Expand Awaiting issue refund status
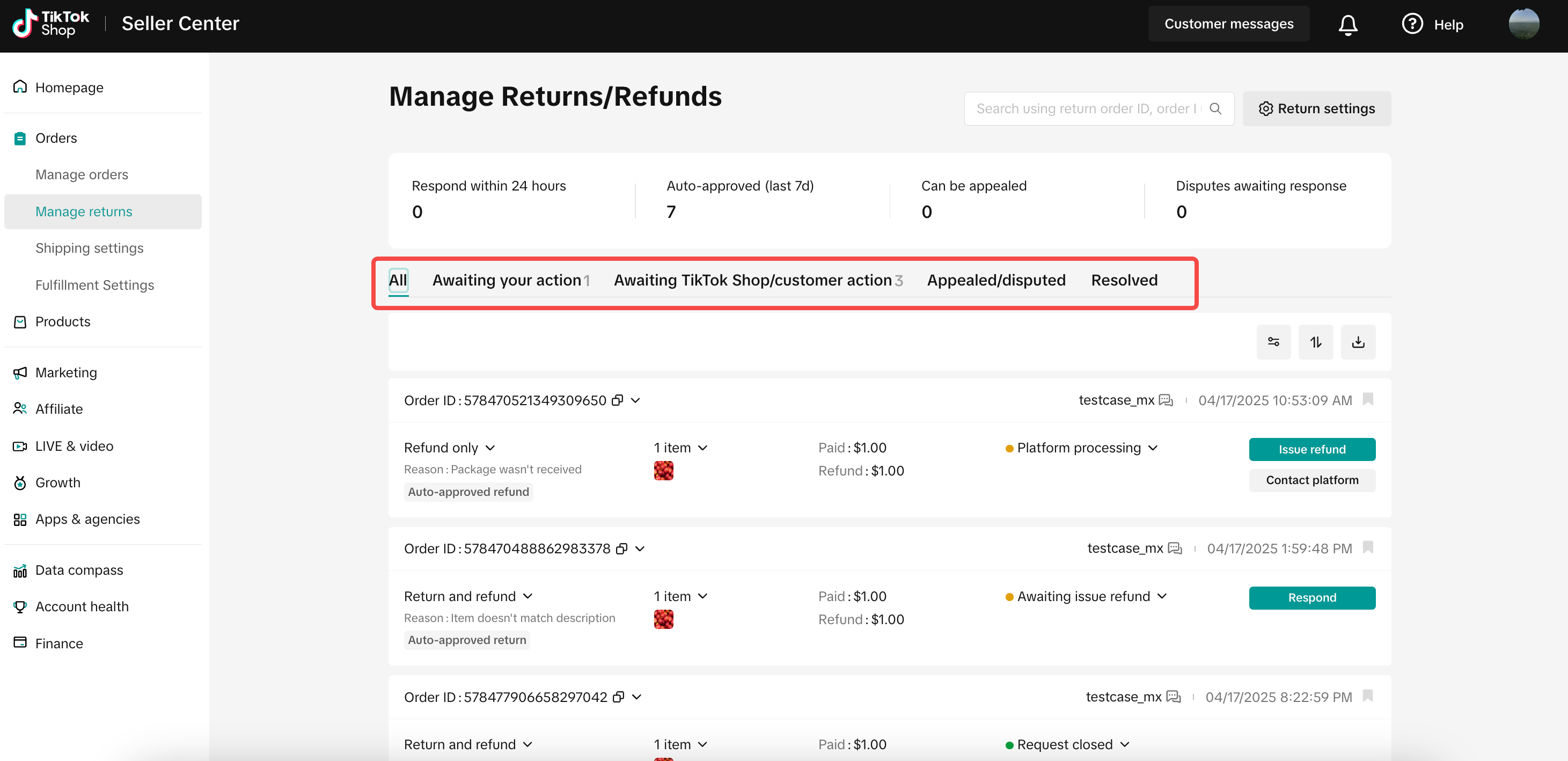 1086,596
